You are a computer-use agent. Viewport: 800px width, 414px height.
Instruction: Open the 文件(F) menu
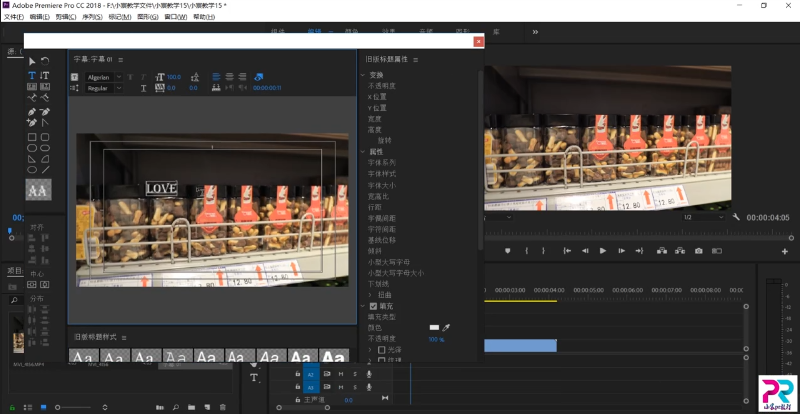pyautogui.click(x=13, y=17)
